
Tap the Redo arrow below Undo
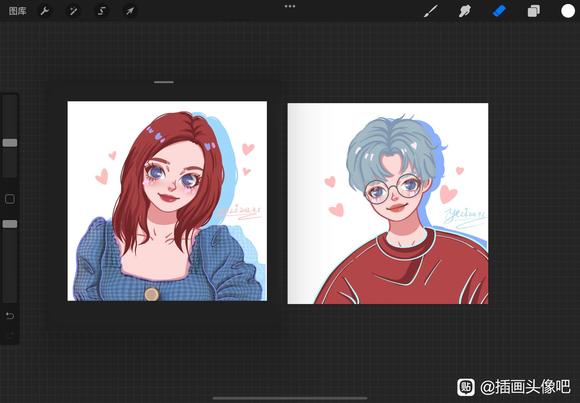pyautogui.click(x=10, y=336)
